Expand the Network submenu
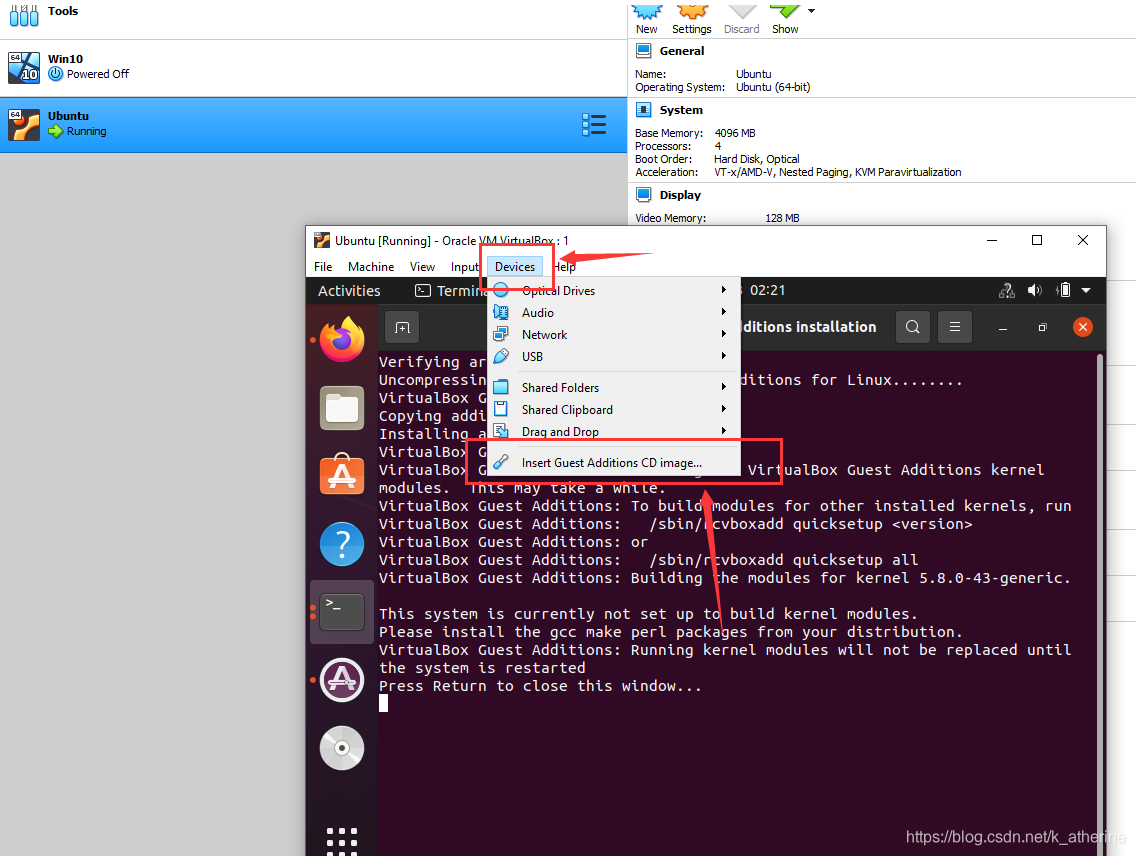Image resolution: width=1136 pixels, height=856 pixels. click(x=614, y=335)
